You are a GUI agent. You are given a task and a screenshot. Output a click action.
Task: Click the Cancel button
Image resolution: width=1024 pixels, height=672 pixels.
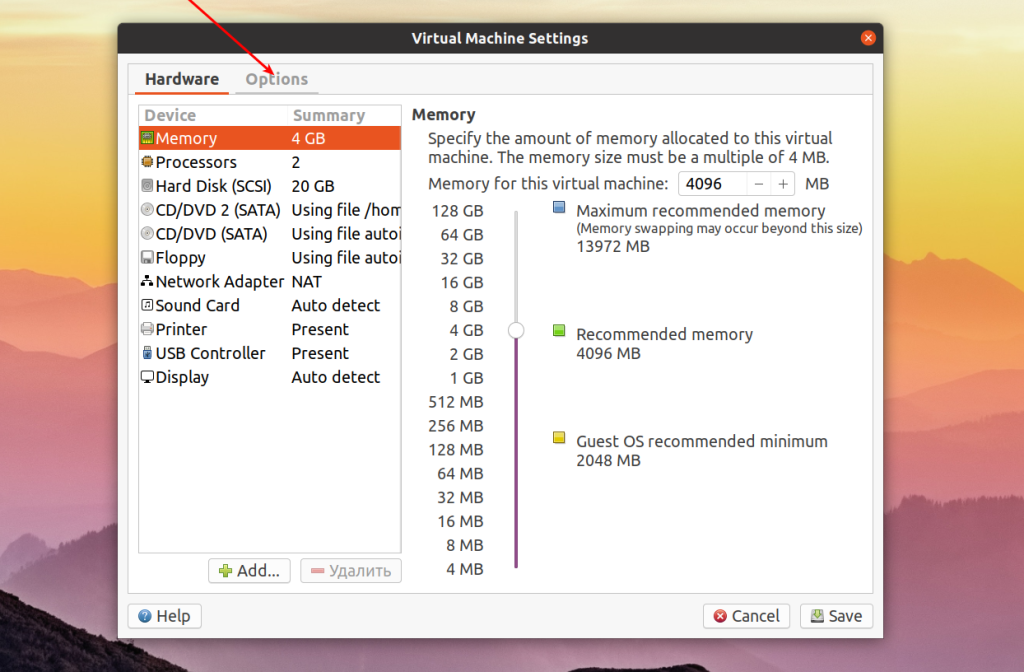click(746, 616)
